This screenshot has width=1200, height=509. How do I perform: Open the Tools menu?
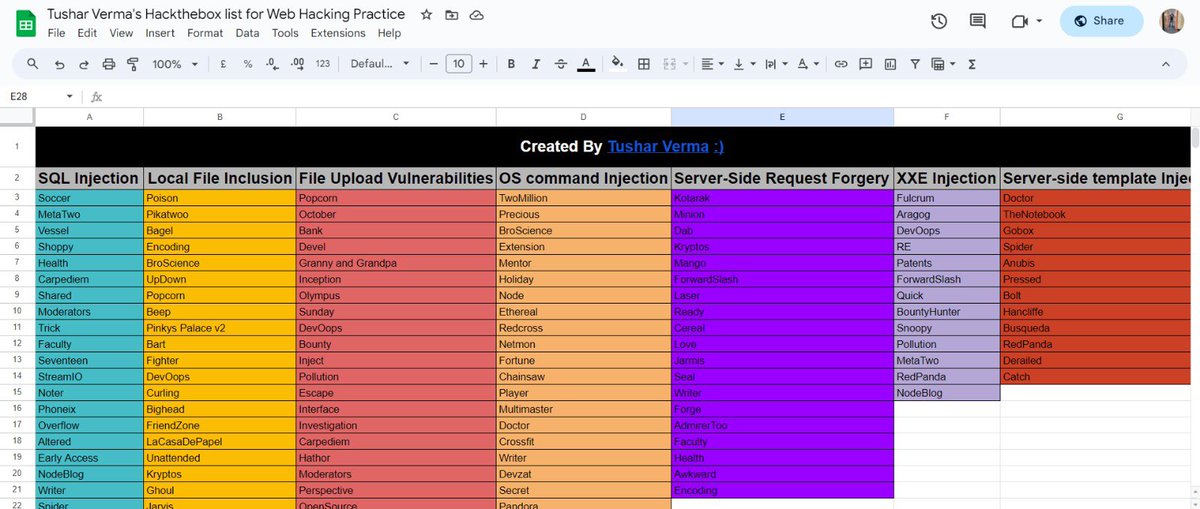click(x=285, y=33)
